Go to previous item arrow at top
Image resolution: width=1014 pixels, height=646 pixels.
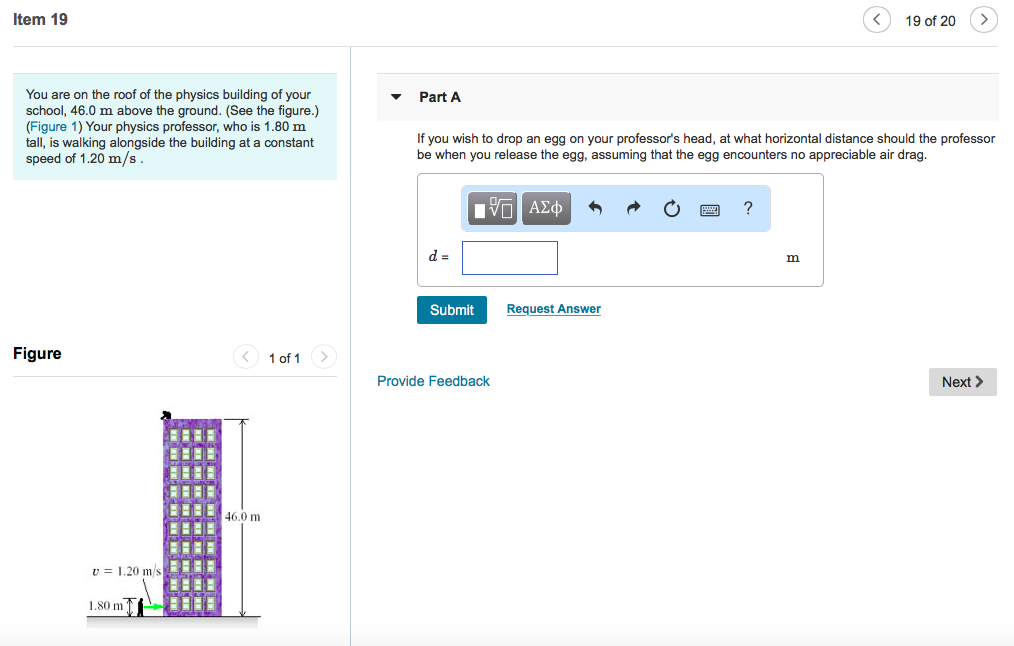[877, 20]
